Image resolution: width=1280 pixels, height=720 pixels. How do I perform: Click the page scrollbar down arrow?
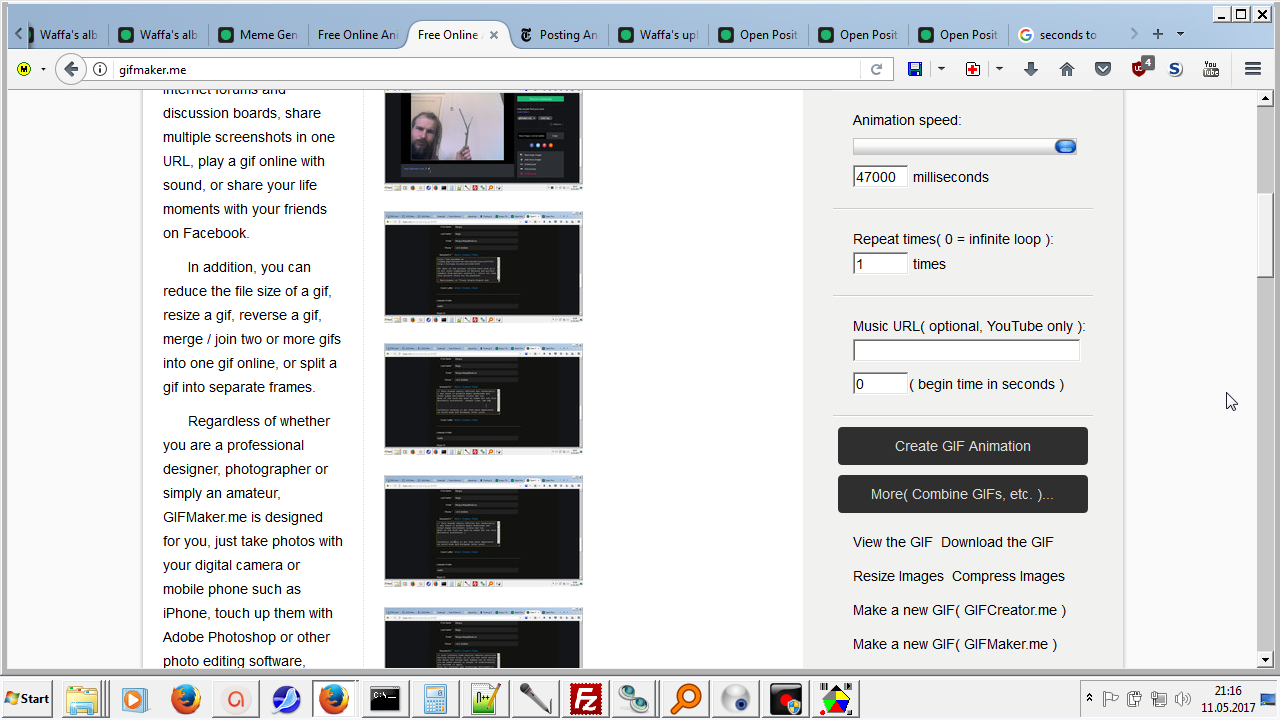click(x=1265, y=659)
